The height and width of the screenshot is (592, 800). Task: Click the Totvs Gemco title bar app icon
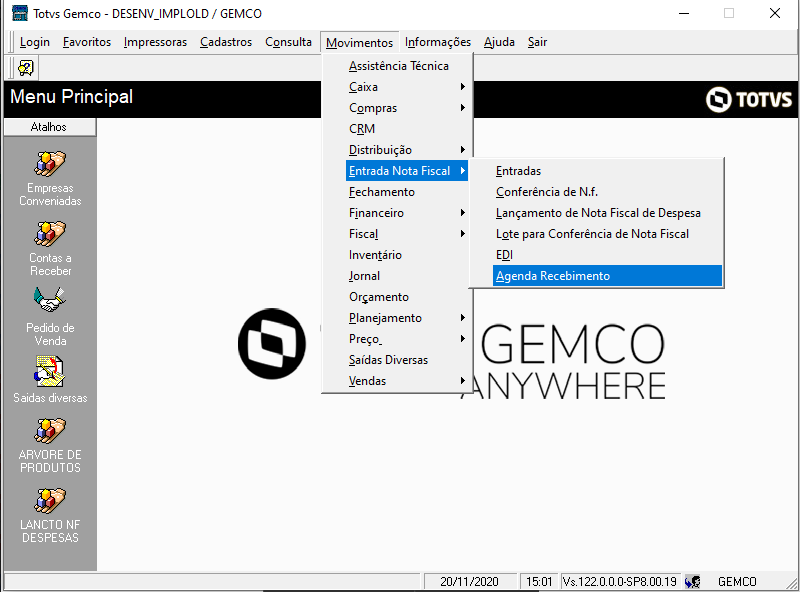[19, 13]
